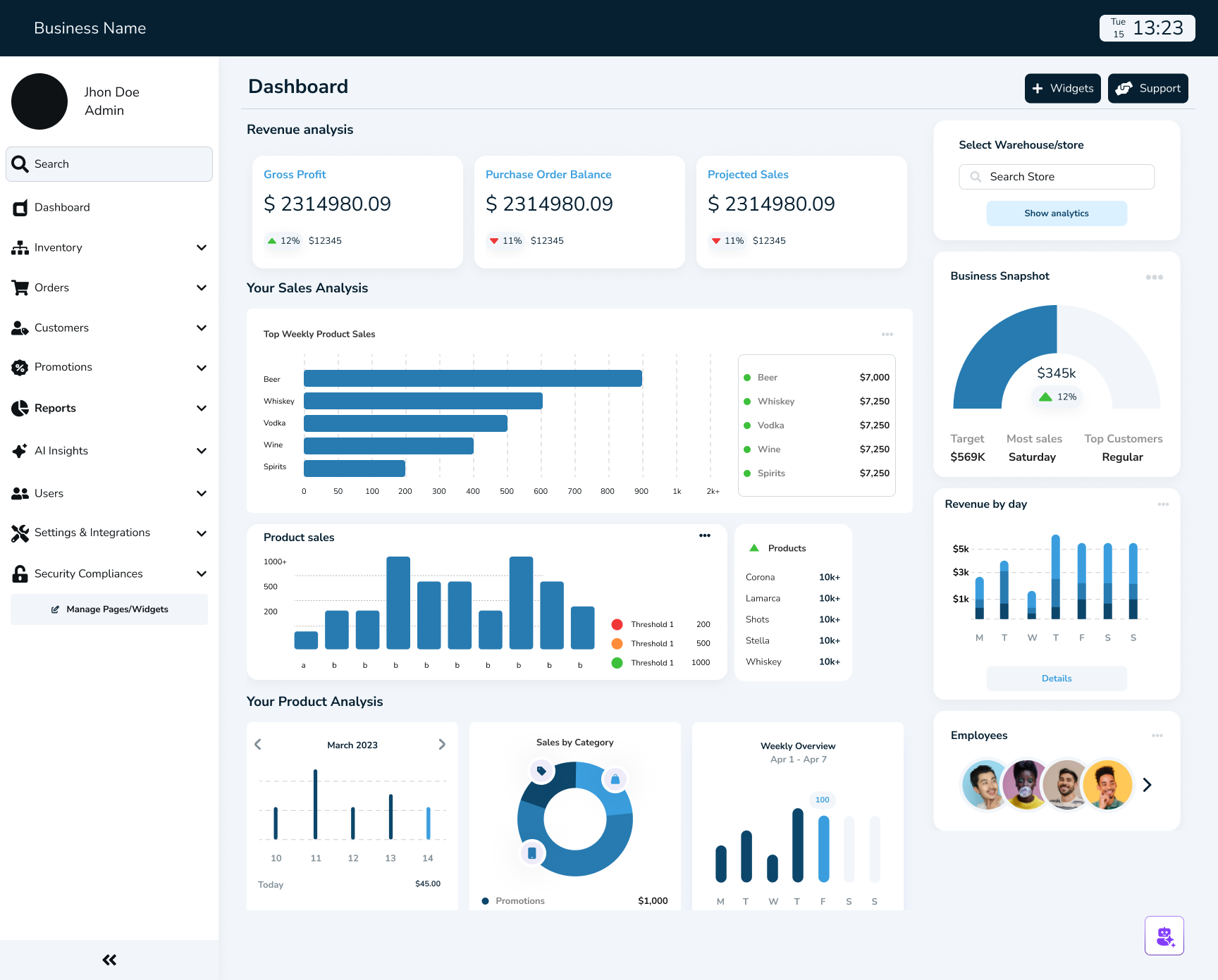Select the red Threshold 1 legend swatch

pyautogui.click(x=617, y=624)
